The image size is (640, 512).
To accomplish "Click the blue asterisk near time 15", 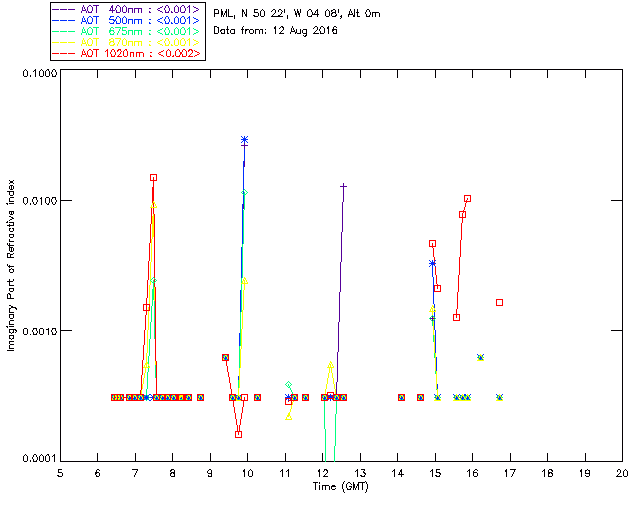I will (x=432, y=264).
